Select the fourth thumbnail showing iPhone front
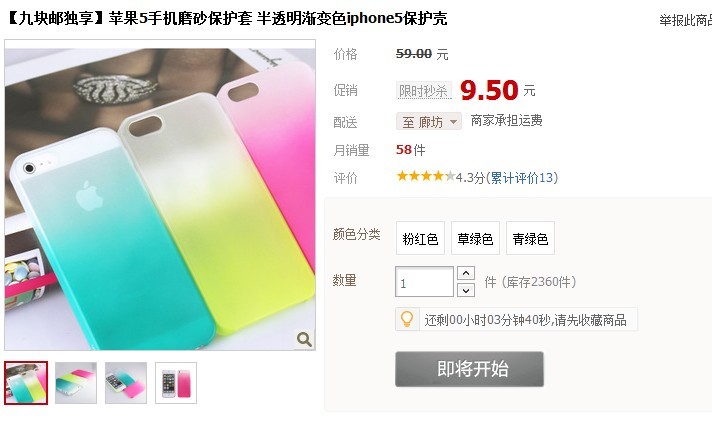 (x=176, y=383)
